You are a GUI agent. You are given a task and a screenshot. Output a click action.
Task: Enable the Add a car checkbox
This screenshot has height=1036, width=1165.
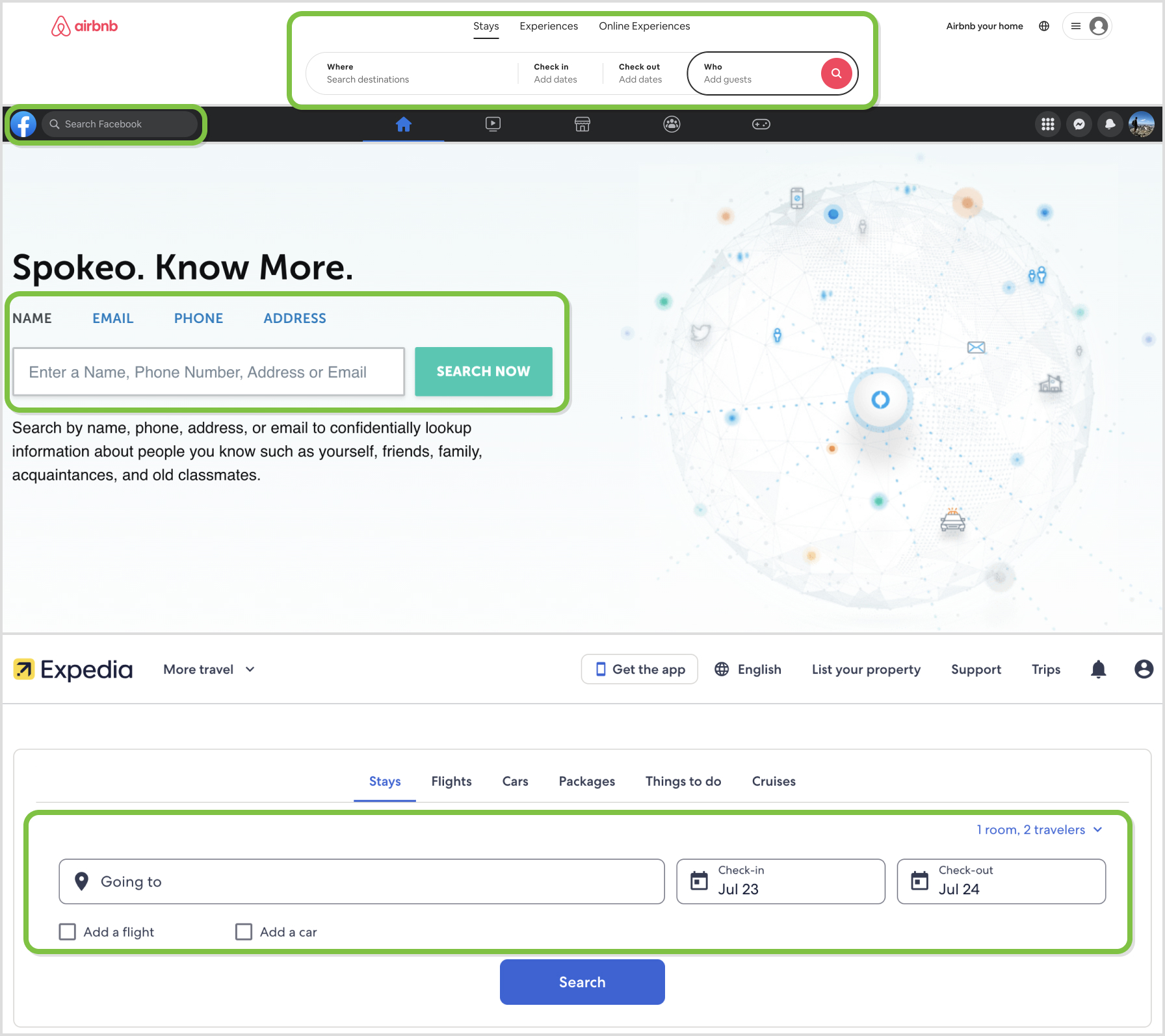coord(244,932)
